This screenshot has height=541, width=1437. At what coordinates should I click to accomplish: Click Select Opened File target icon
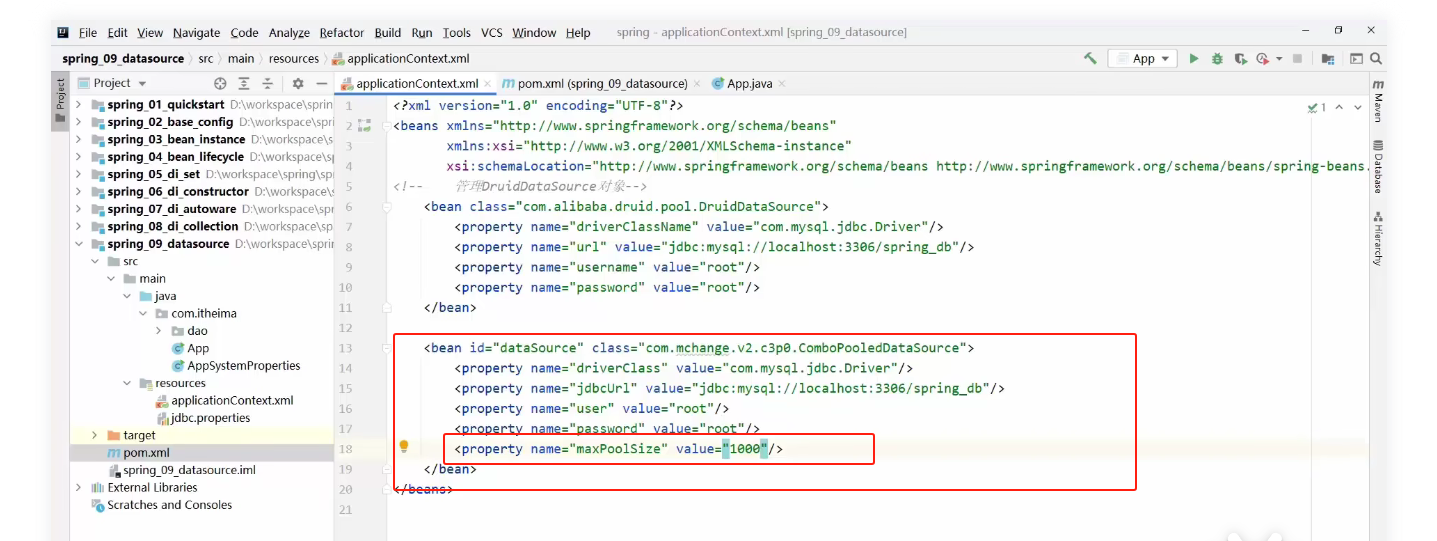coord(220,83)
